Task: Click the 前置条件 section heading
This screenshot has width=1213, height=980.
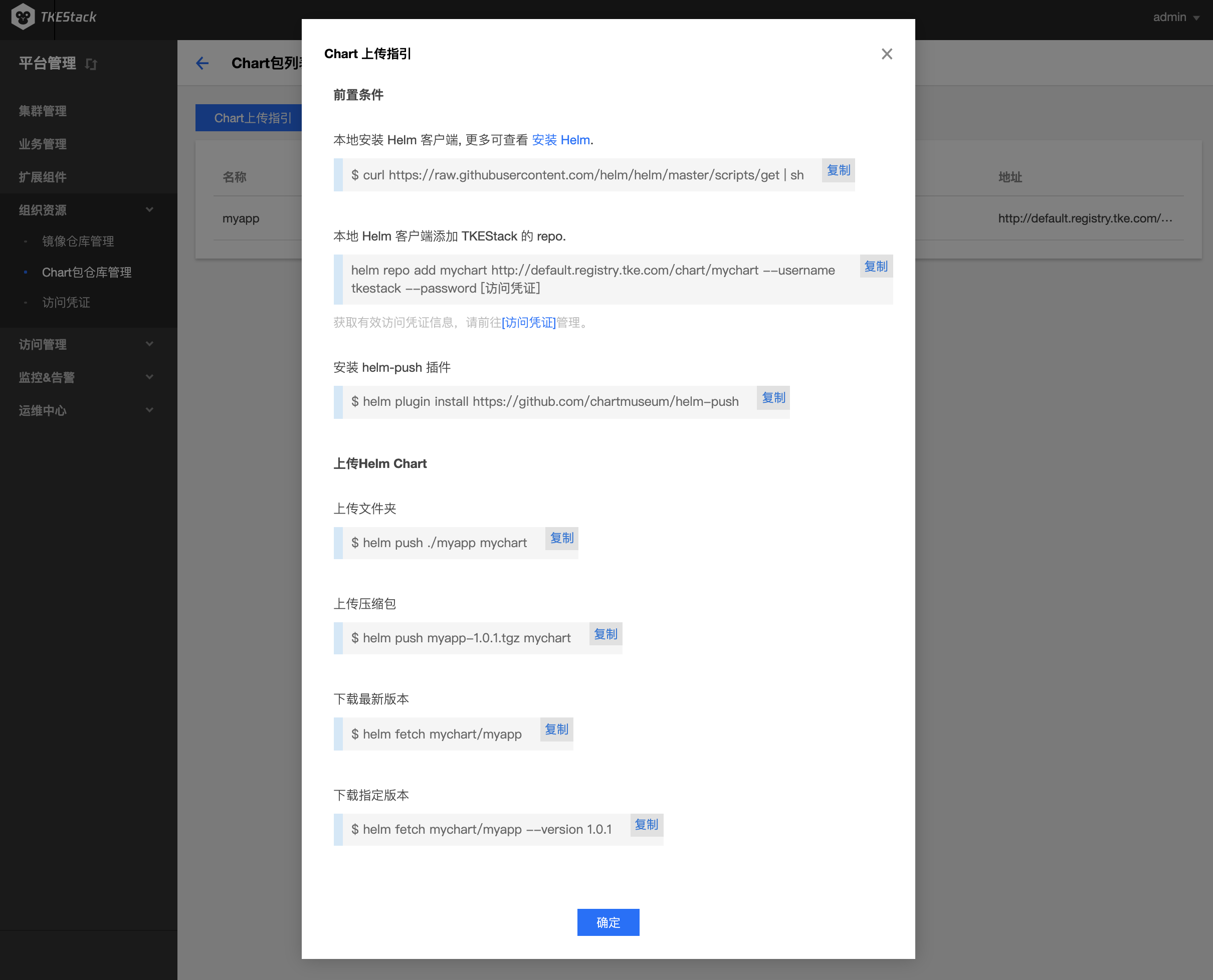Action: (358, 95)
